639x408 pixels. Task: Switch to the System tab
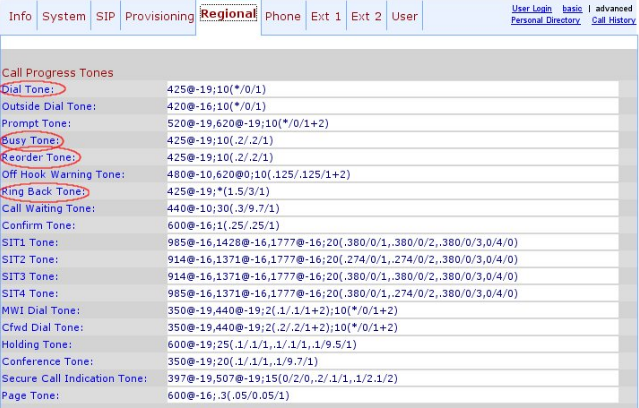(64, 16)
